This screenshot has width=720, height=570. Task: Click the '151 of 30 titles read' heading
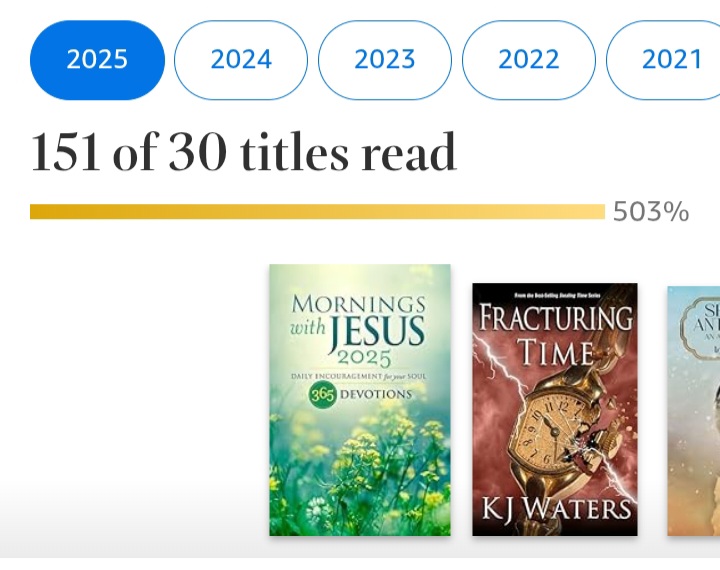243,153
